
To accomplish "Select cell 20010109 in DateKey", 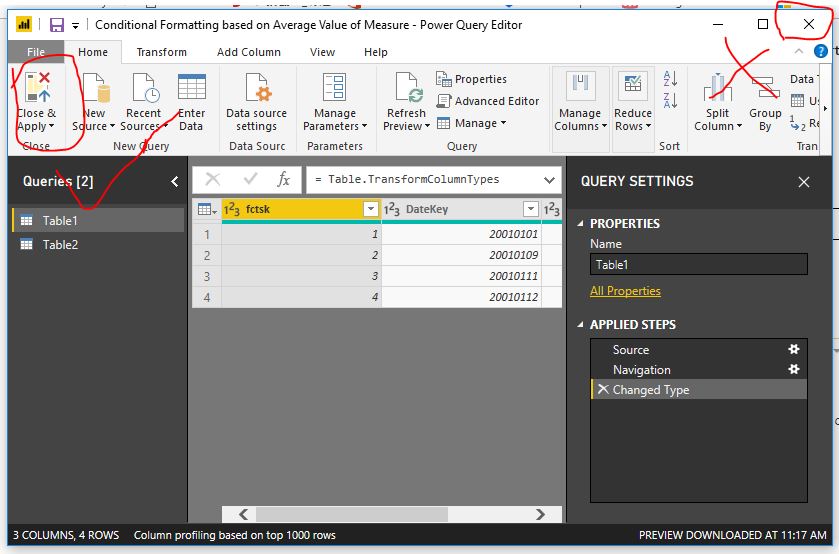I will click(x=461, y=255).
